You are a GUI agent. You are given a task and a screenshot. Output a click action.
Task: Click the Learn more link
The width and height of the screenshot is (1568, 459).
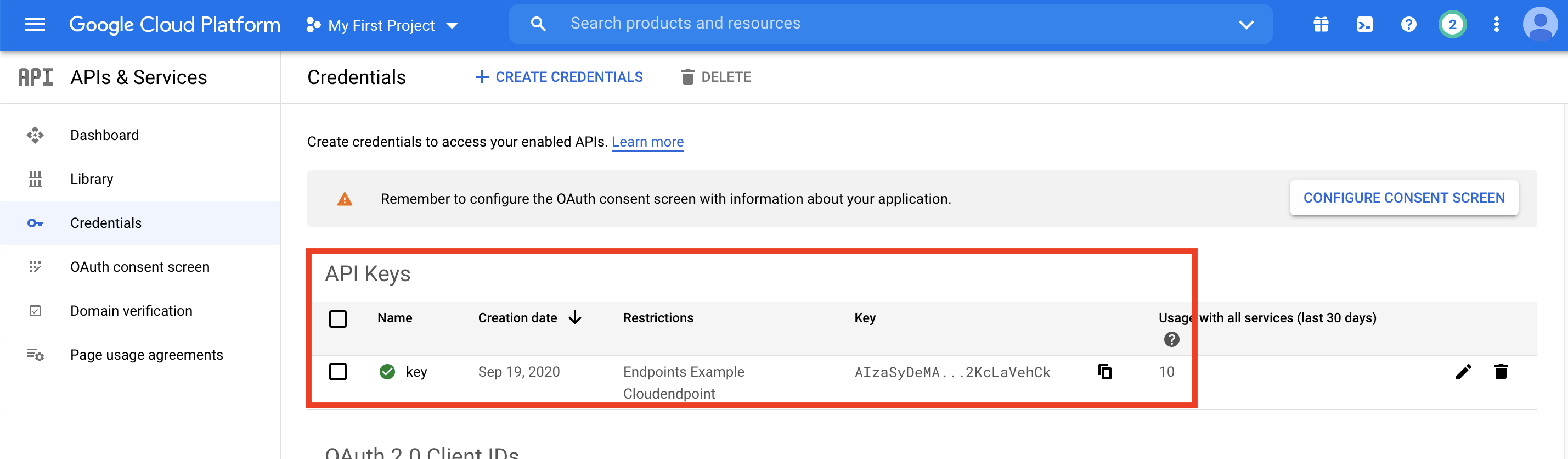[647, 142]
